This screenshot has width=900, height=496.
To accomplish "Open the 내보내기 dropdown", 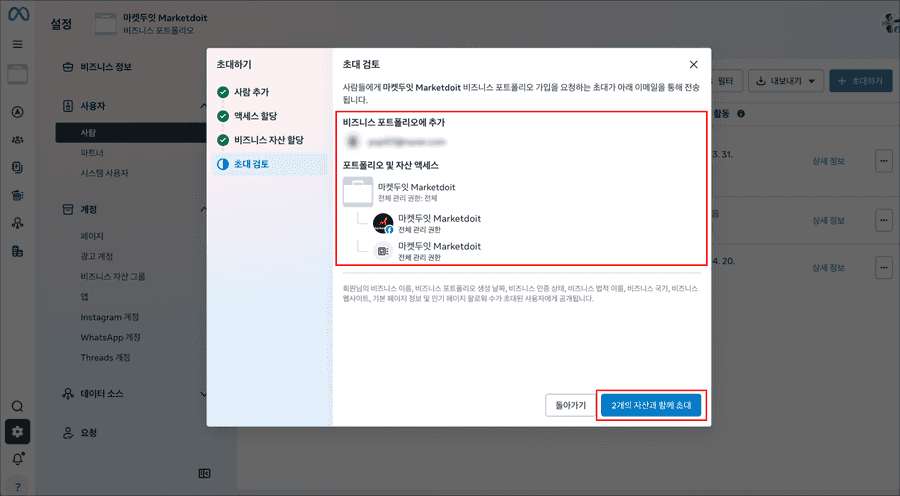I will [x=786, y=81].
